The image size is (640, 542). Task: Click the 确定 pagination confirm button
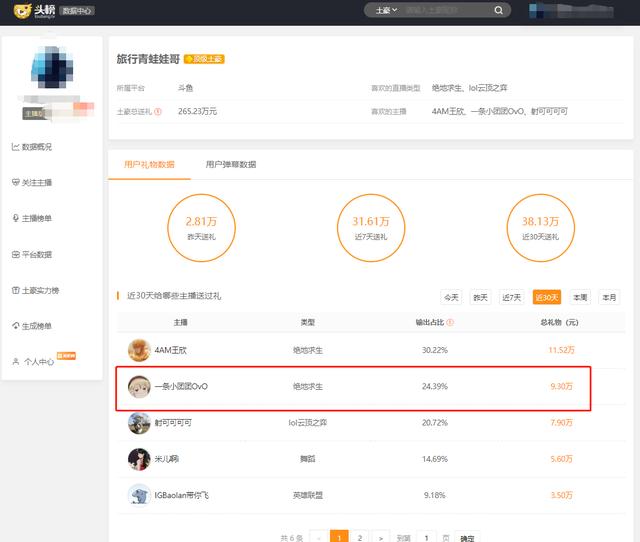(467, 538)
